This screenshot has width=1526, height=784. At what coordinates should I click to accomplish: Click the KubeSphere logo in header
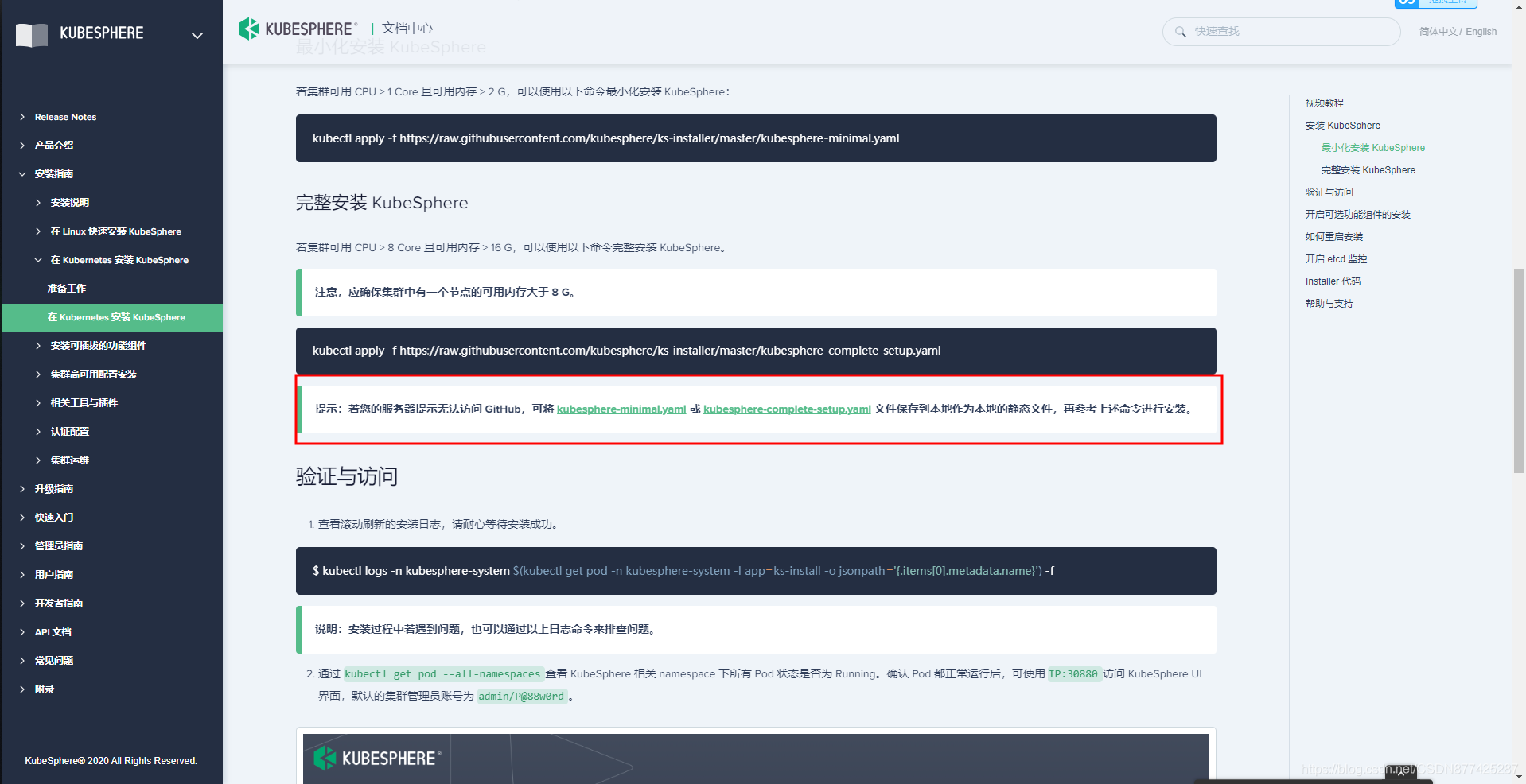click(298, 29)
